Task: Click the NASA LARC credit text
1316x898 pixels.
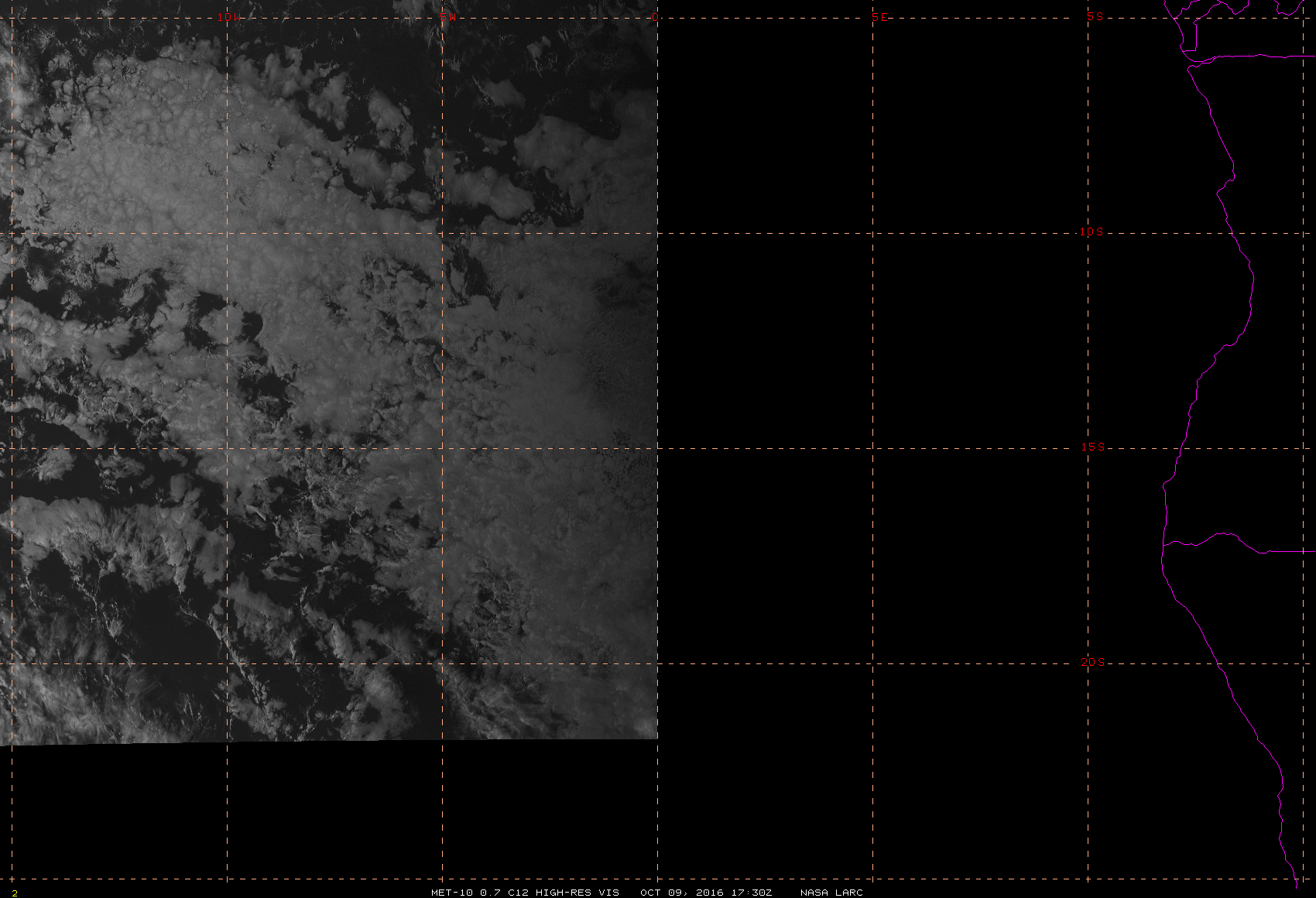Action: pyautogui.click(x=831, y=893)
